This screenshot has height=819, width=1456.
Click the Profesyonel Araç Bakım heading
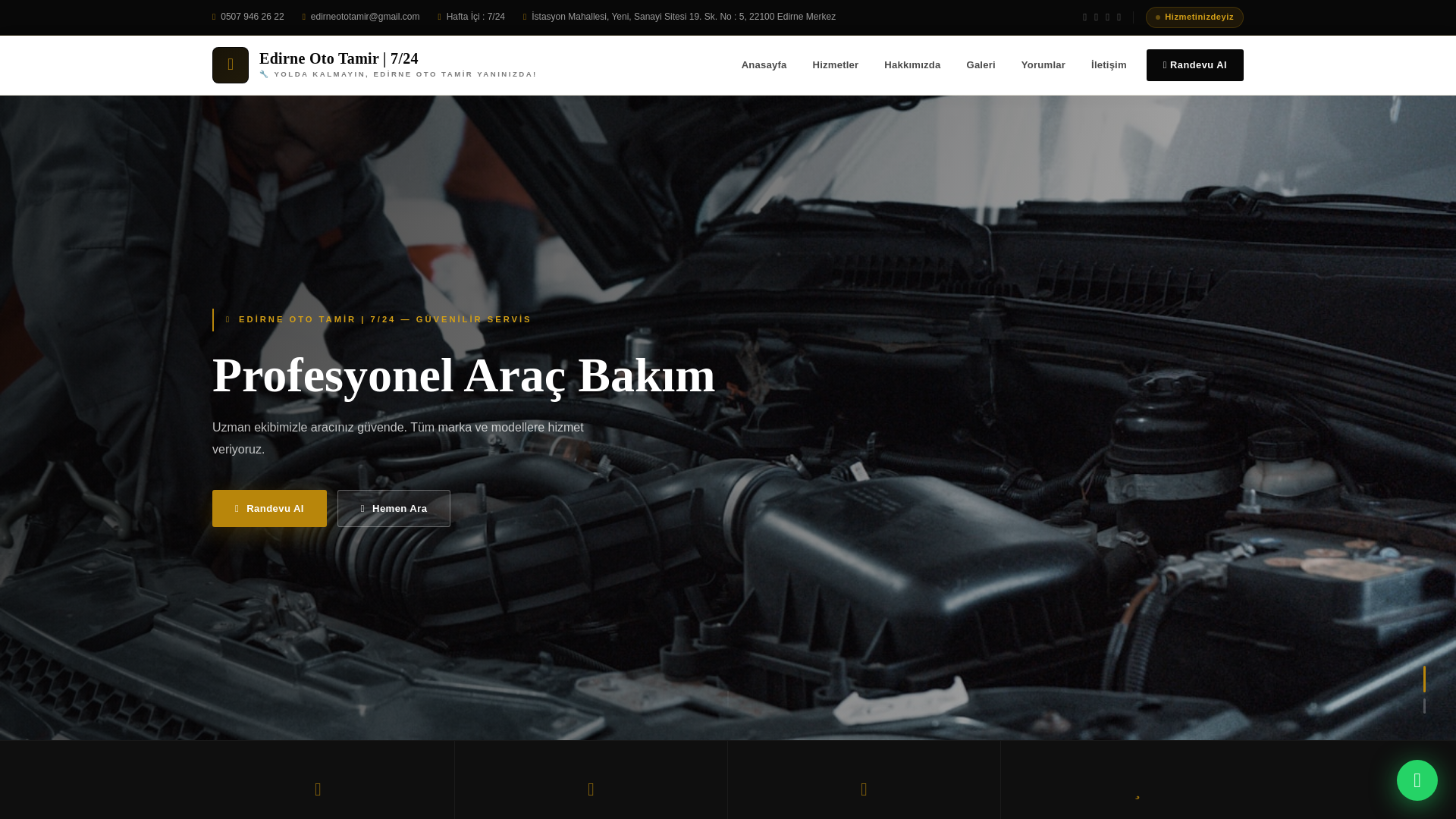click(x=463, y=375)
